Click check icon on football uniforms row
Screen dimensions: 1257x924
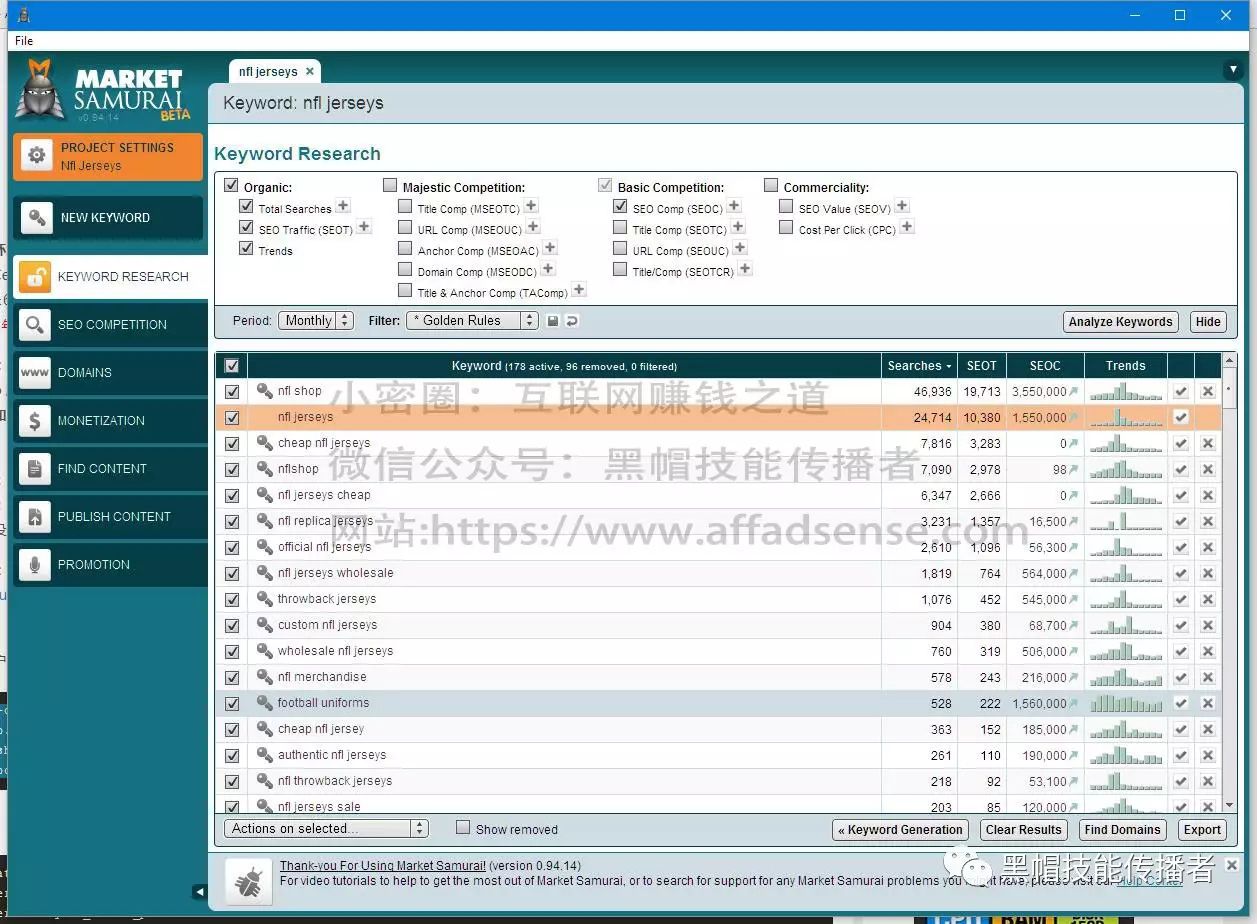1181,704
